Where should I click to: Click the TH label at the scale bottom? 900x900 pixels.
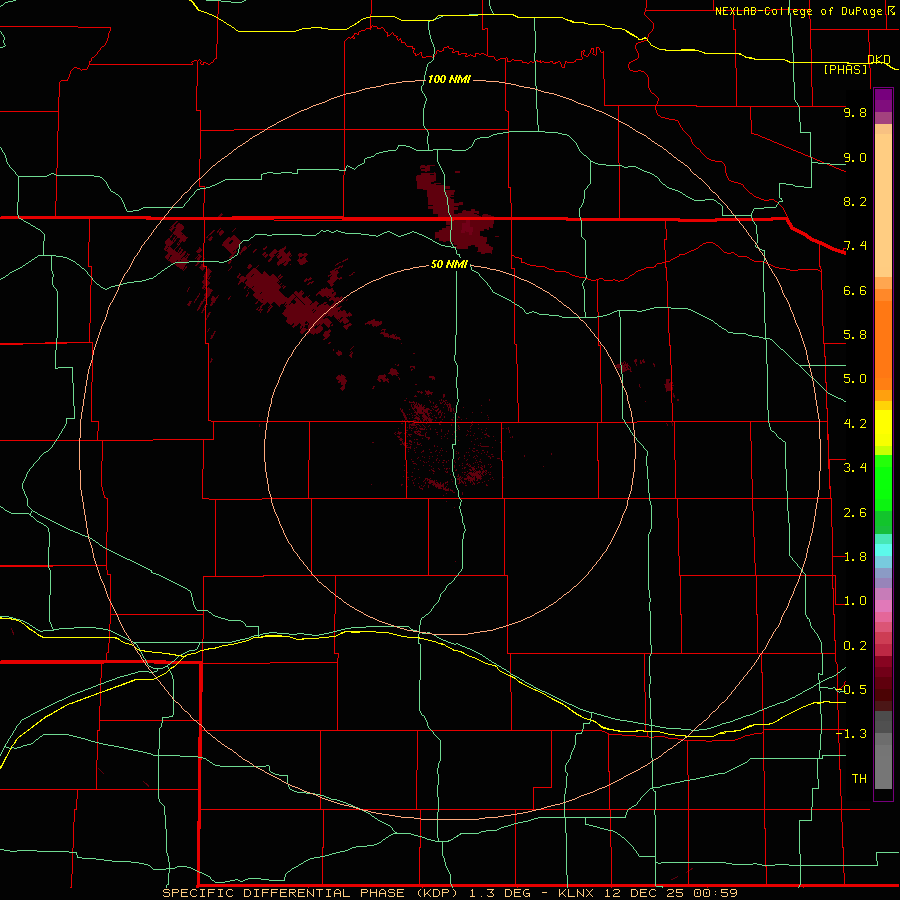click(x=859, y=779)
